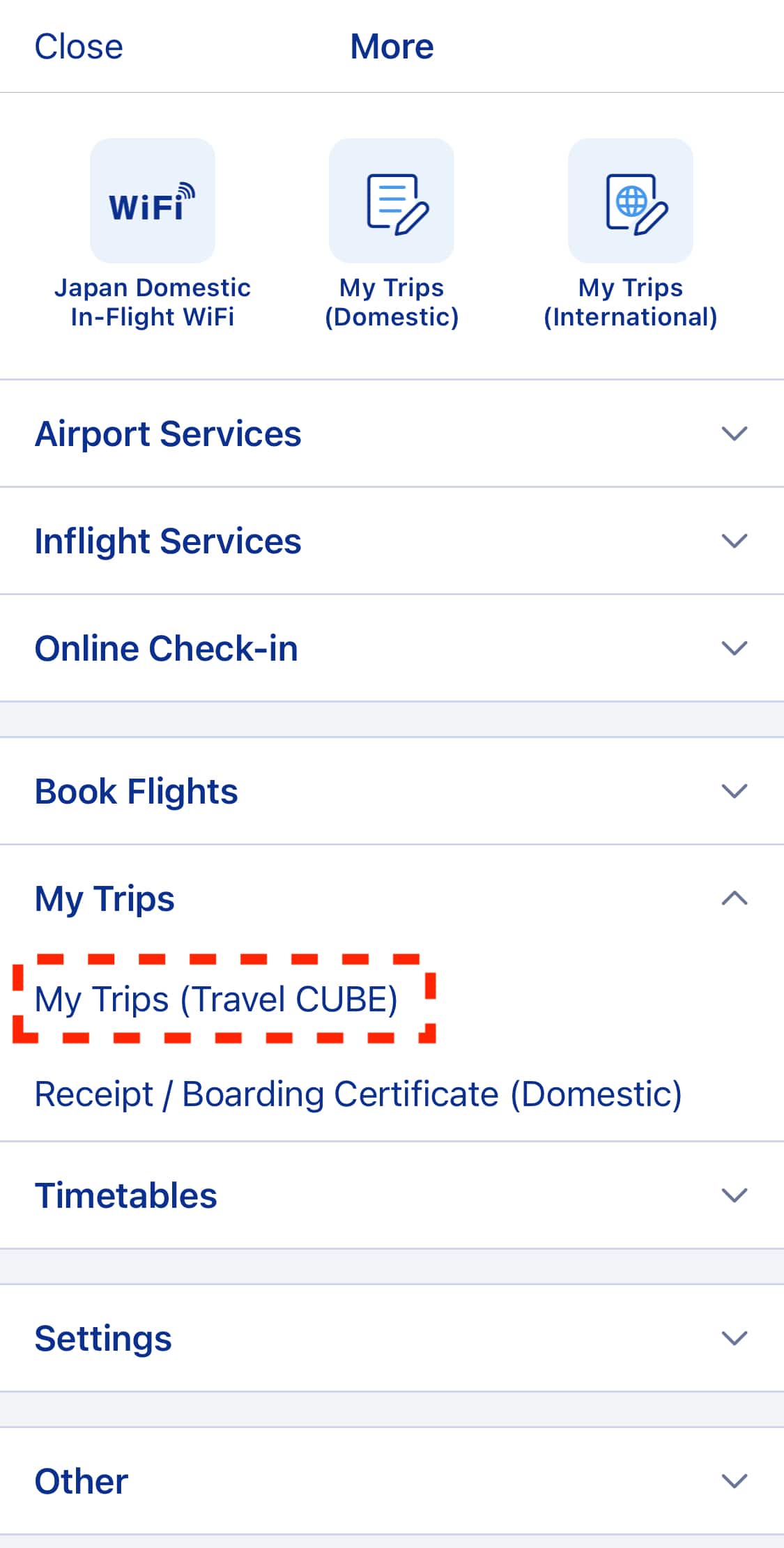Expand Inflight Services chevron
The image size is (784, 1548).
coord(735,541)
